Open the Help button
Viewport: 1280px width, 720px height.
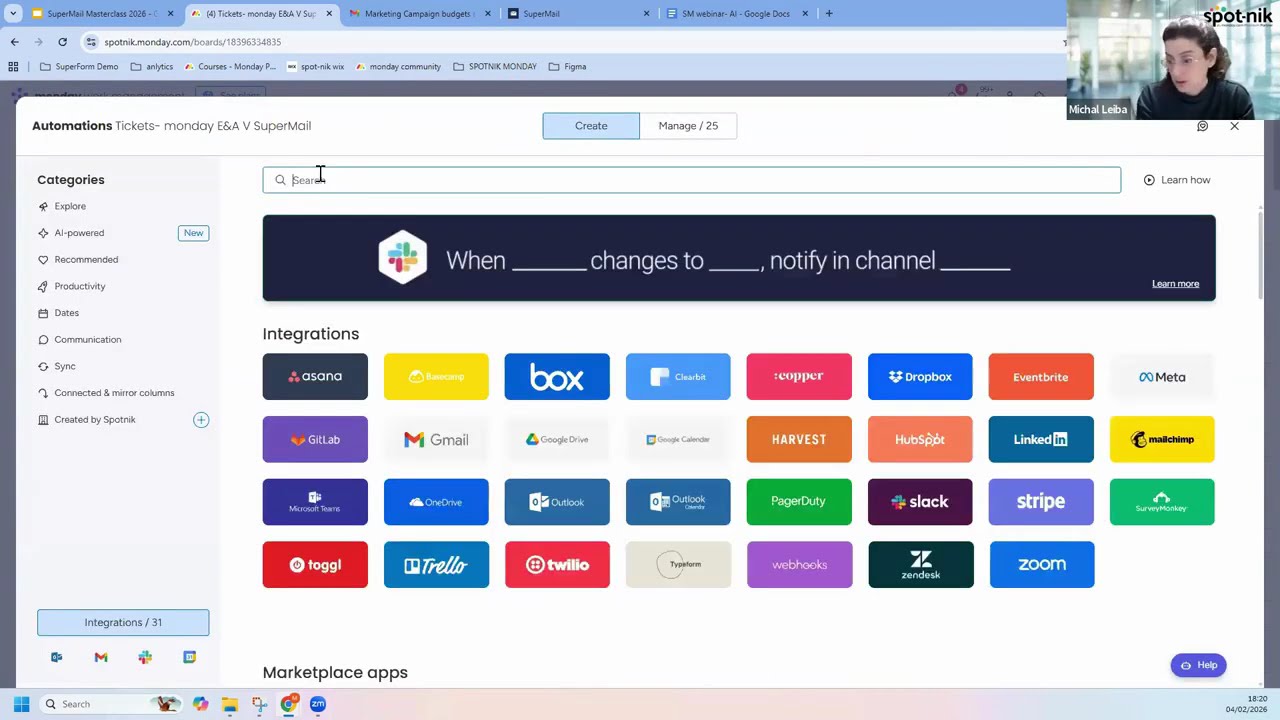point(1198,665)
